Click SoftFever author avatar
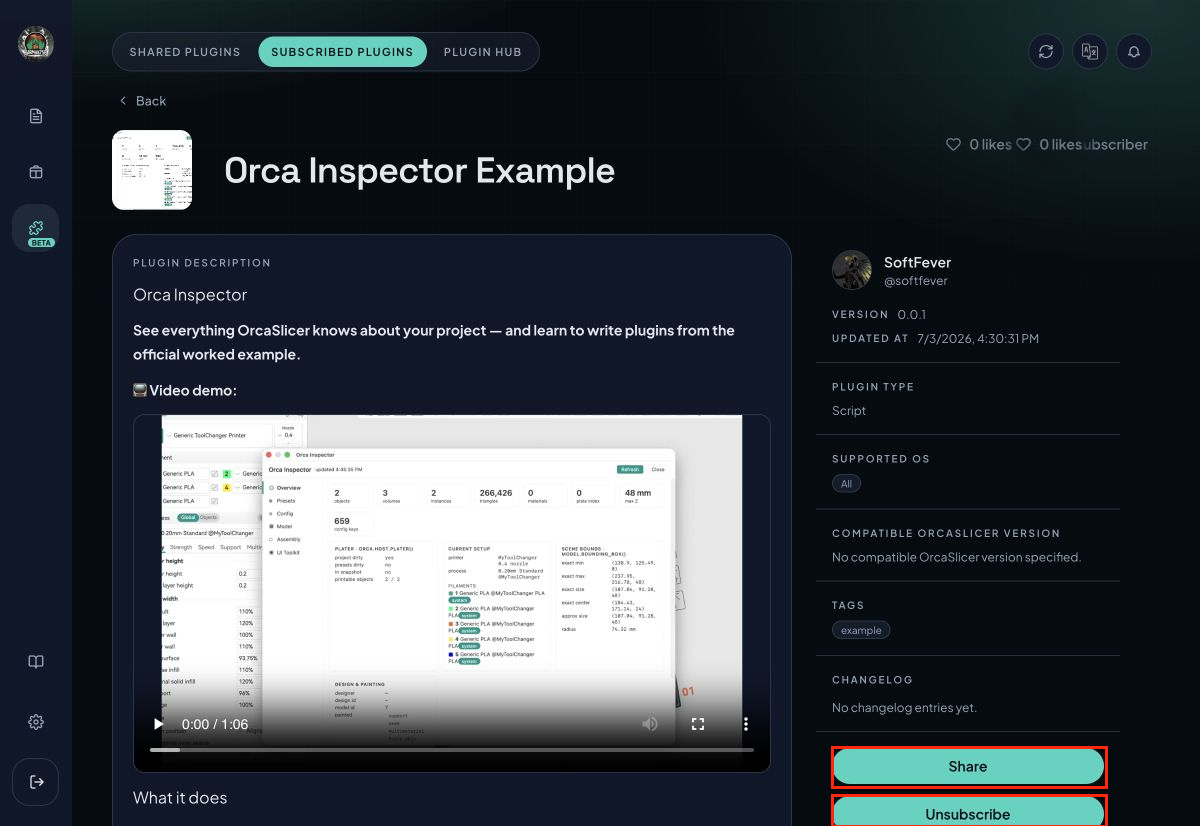 coord(852,271)
